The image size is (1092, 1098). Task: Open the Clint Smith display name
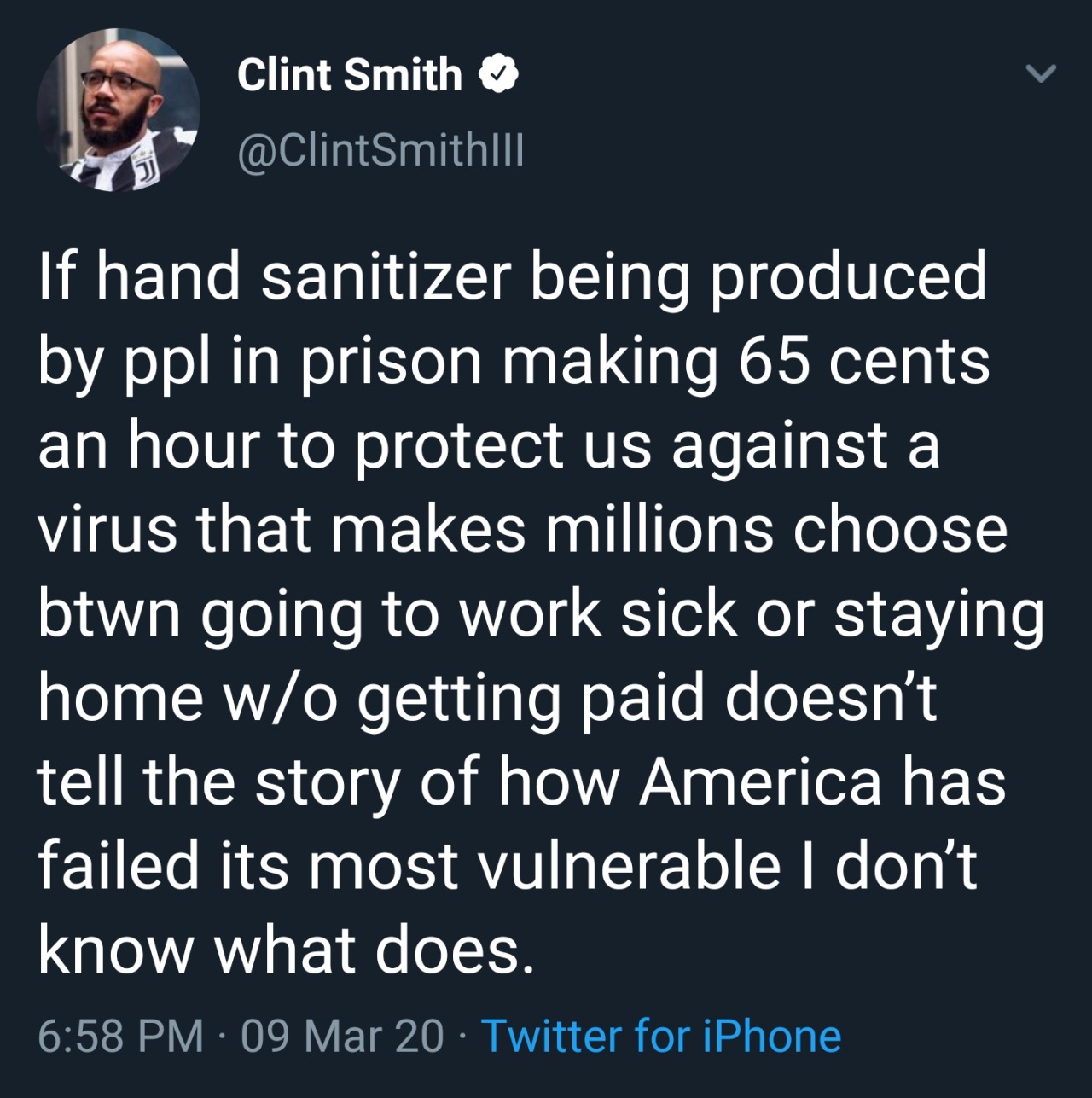point(350,75)
